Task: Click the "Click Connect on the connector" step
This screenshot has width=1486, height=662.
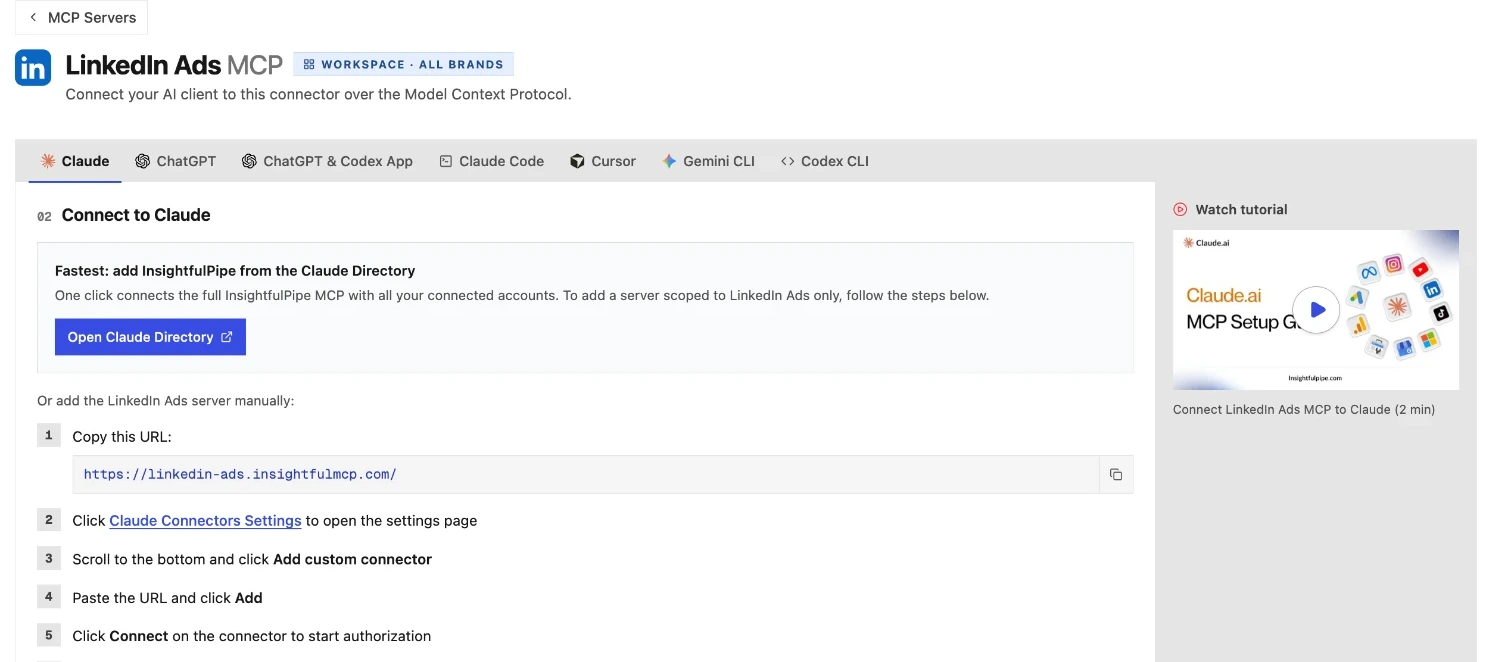Action: (x=252, y=636)
